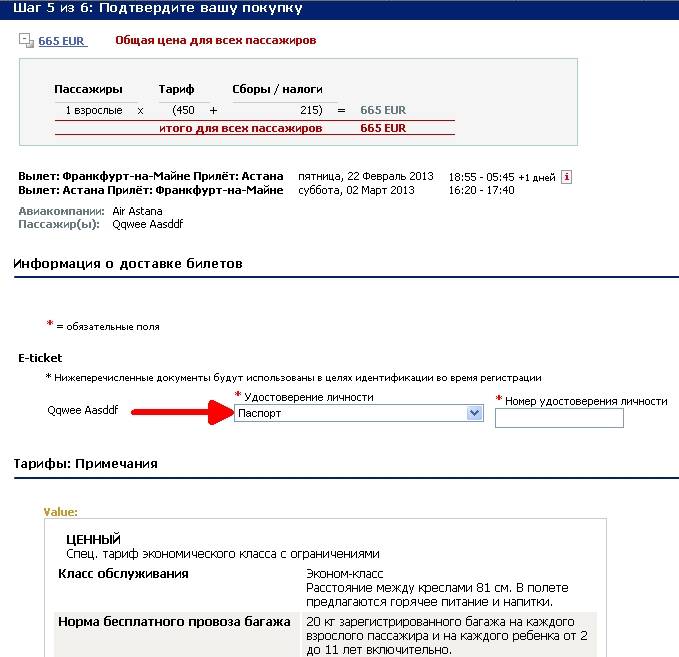Click the Номер удостоверения личности field
This screenshot has width=679, height=657.
[x=559, y=418]
